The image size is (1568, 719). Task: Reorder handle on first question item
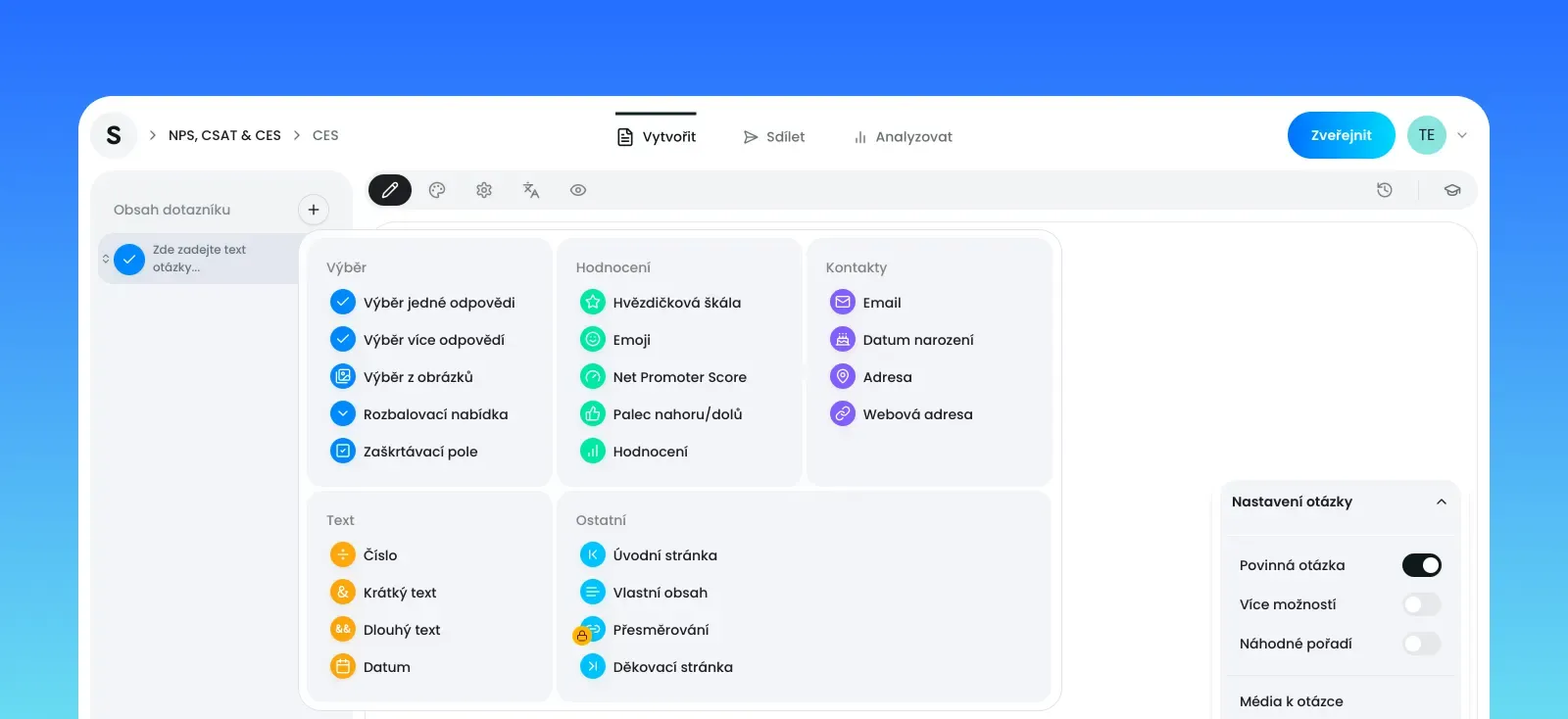(106, 259)
